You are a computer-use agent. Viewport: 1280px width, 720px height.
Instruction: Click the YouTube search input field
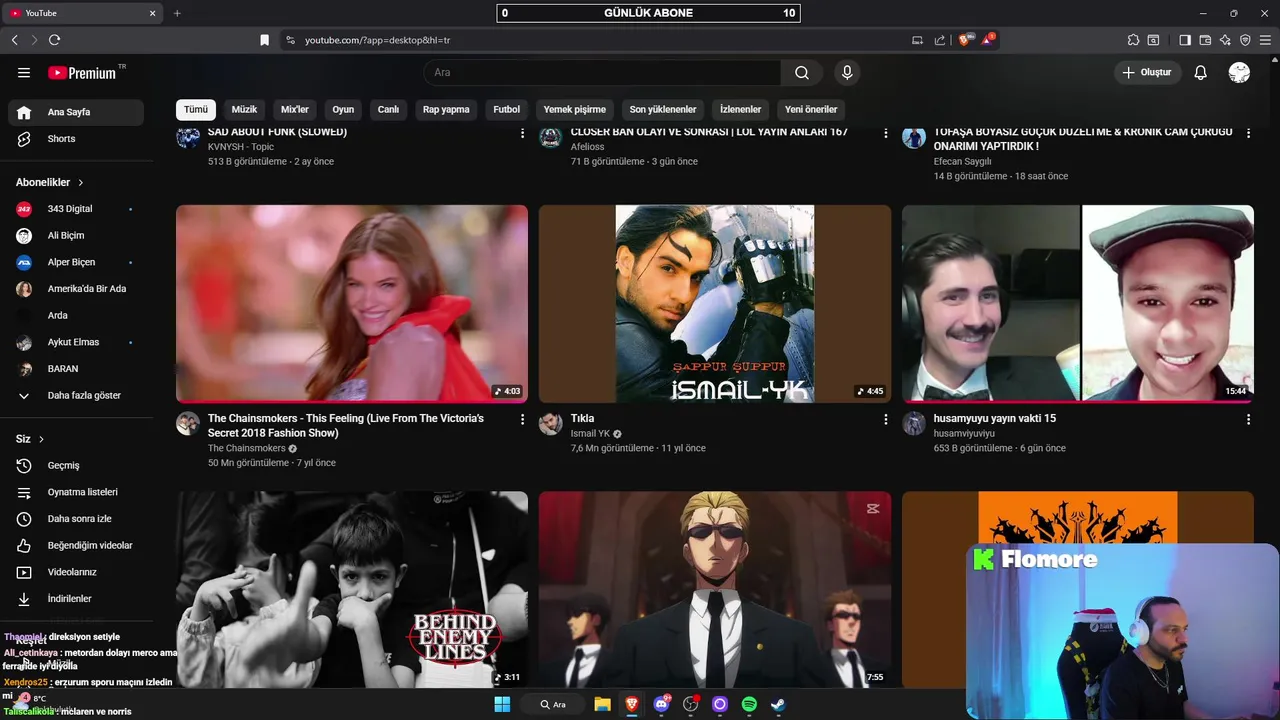602,73
